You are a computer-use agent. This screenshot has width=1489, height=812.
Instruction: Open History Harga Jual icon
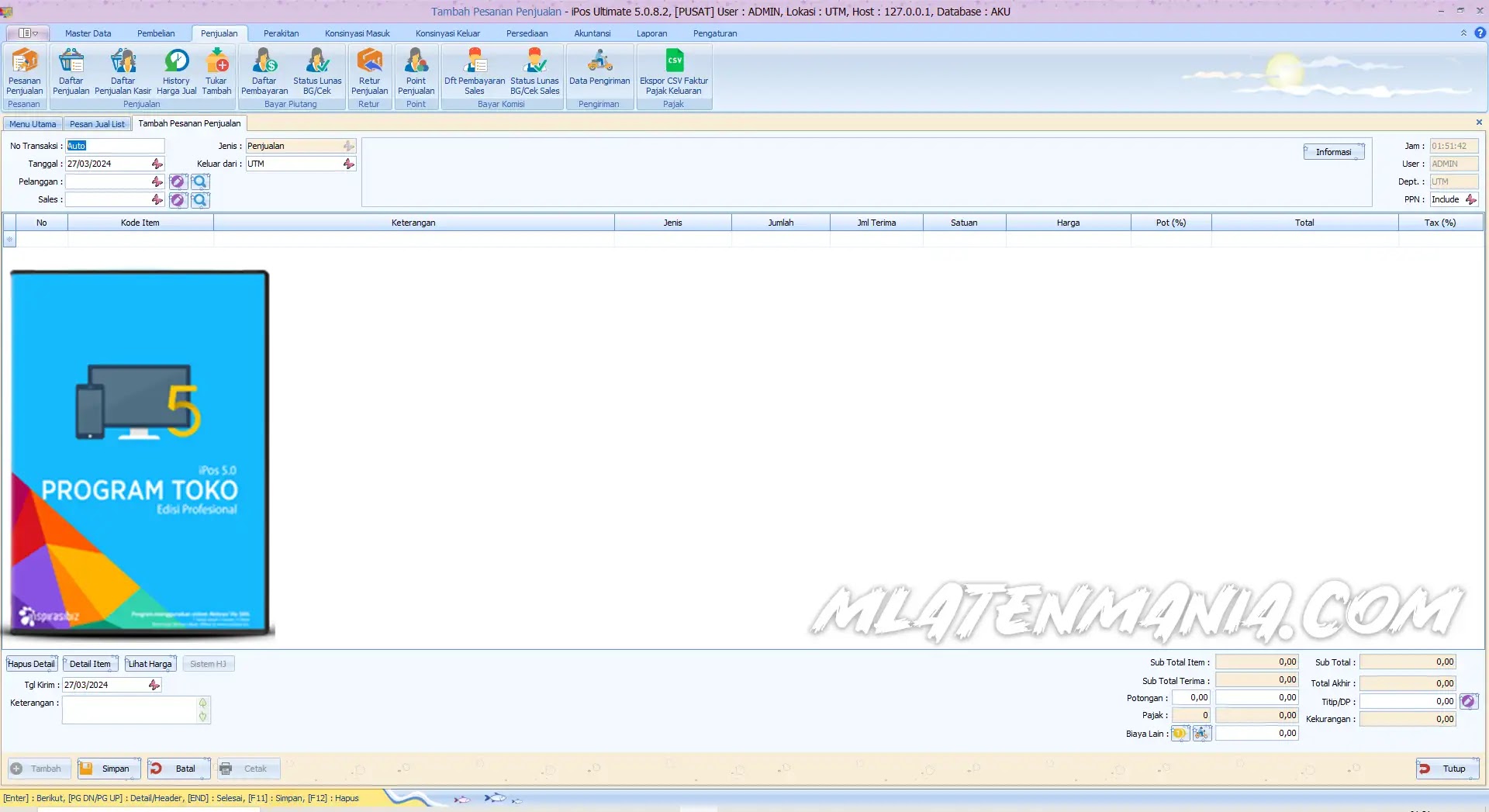coord(176,71)
